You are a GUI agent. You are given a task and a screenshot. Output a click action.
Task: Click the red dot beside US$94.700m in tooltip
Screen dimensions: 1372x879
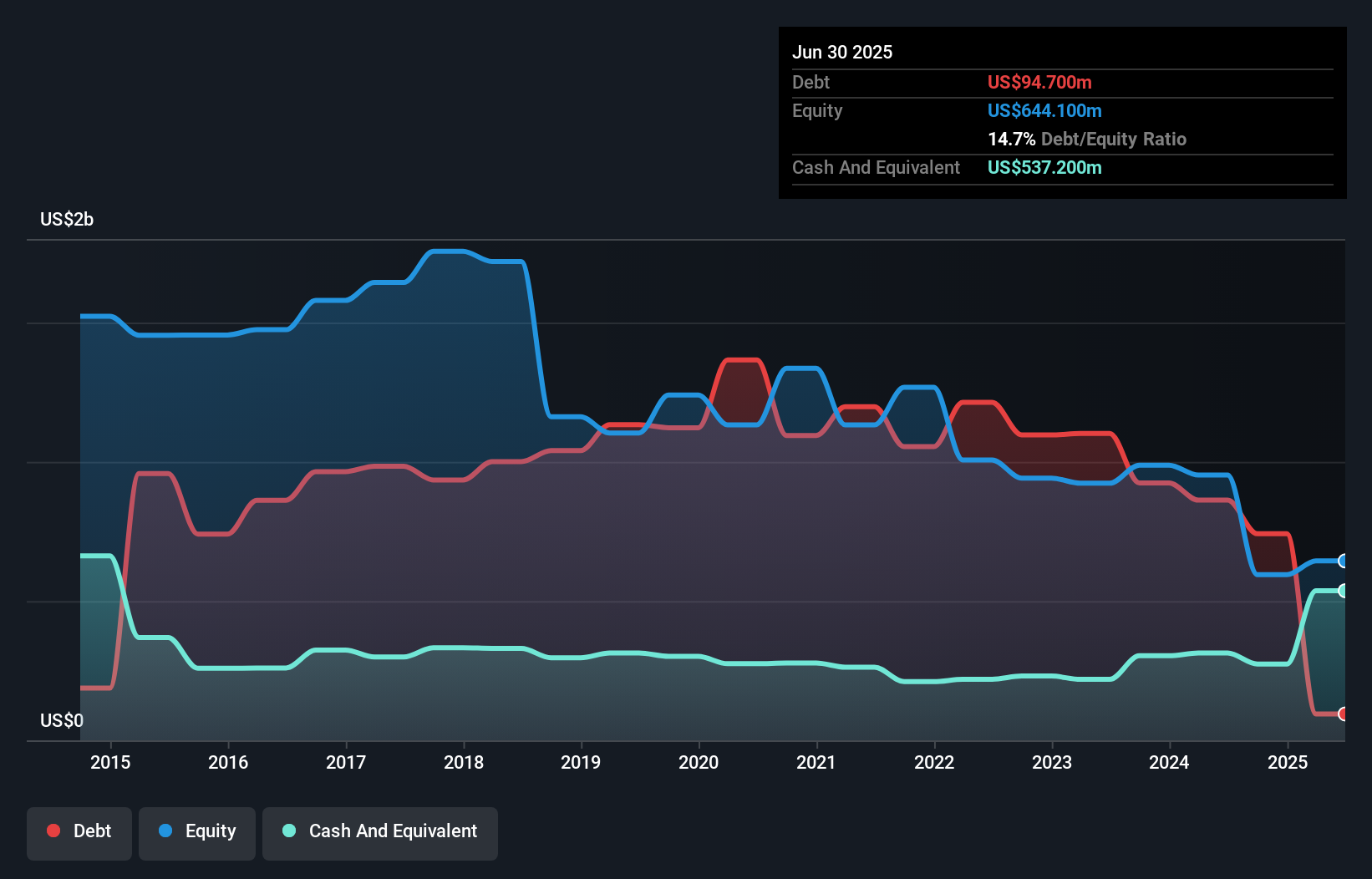pos(1039,82)
